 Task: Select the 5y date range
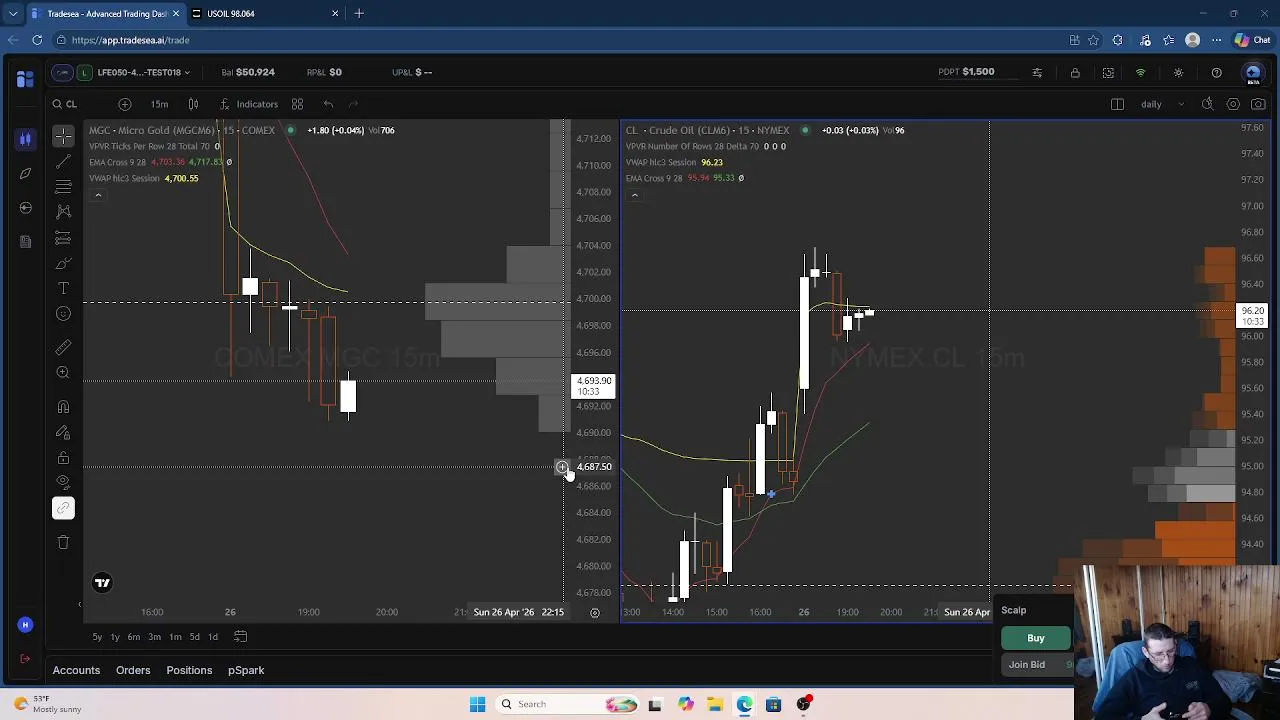(97, 637)
